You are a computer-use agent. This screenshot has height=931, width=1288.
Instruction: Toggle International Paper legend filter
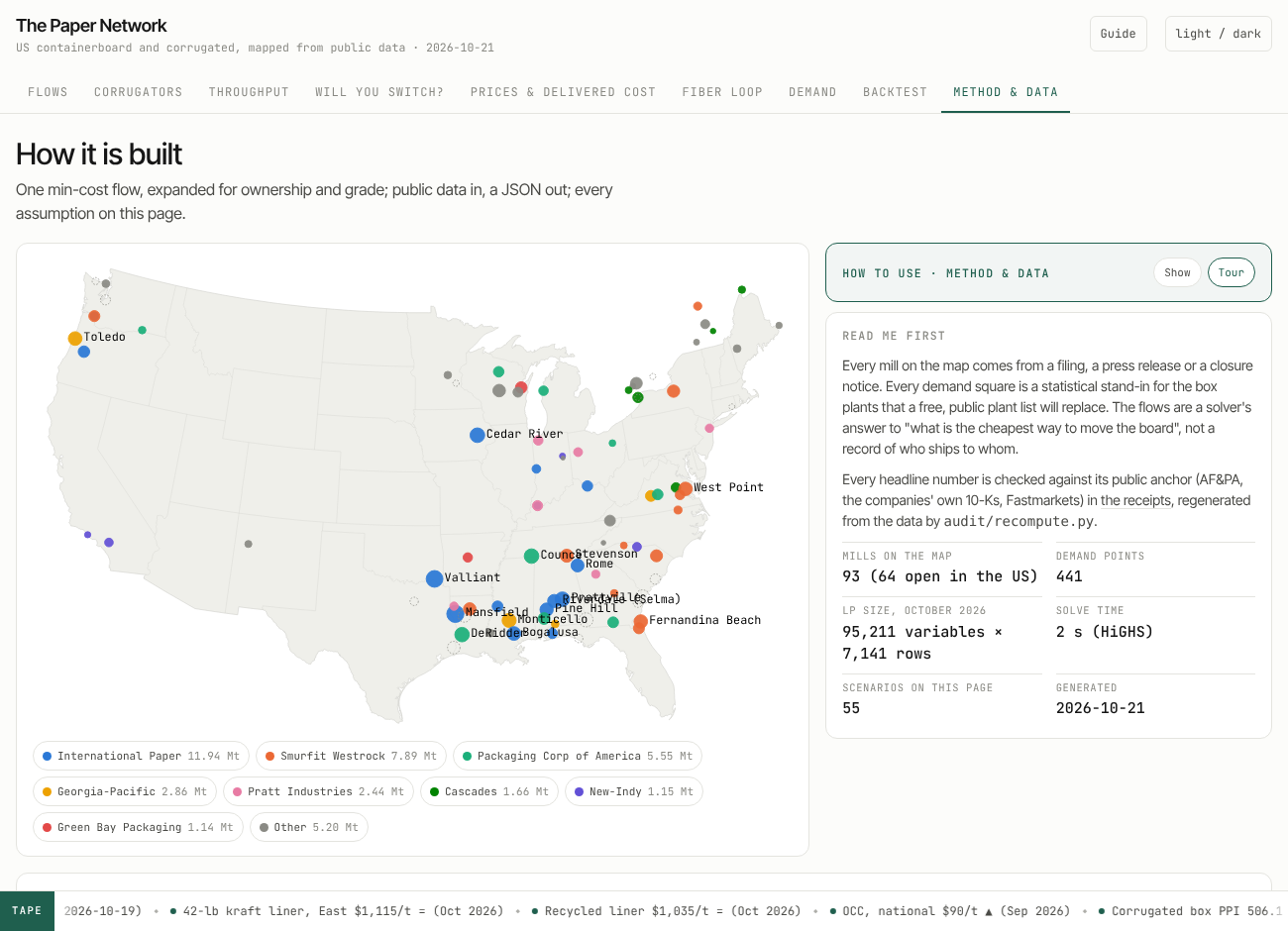142,756
